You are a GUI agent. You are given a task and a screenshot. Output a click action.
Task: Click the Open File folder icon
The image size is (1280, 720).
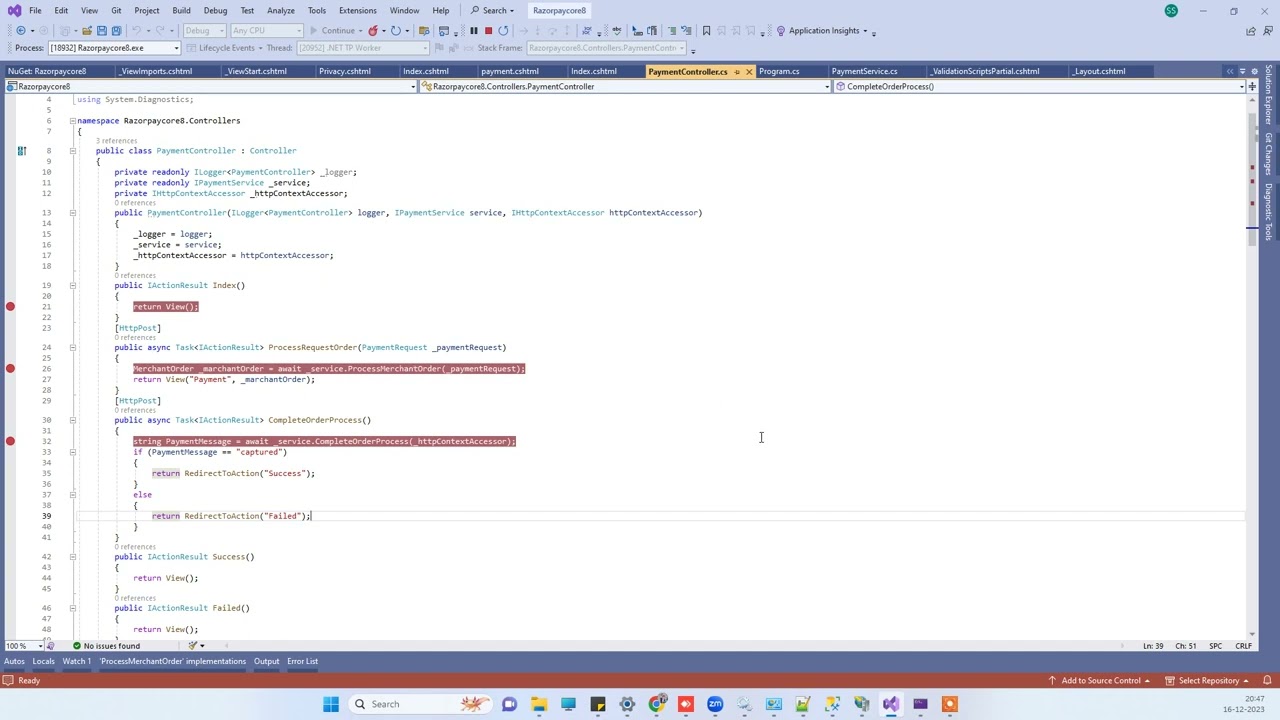[x=86, y=31]
